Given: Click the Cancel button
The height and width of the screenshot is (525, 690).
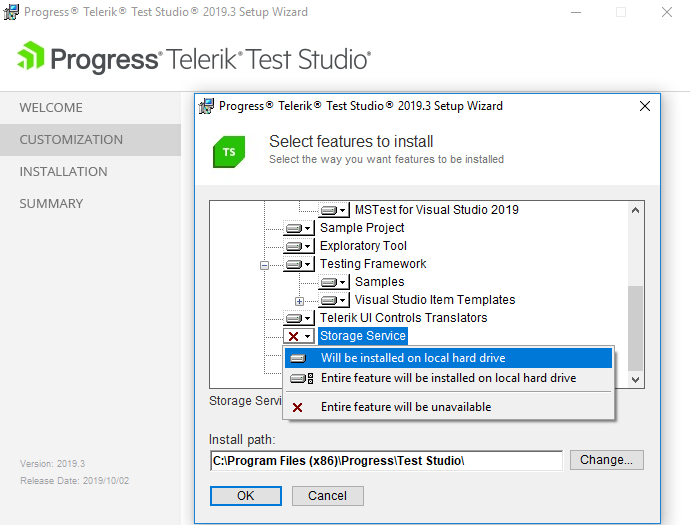Looking at the screenshot, I should tap(327, 496).
